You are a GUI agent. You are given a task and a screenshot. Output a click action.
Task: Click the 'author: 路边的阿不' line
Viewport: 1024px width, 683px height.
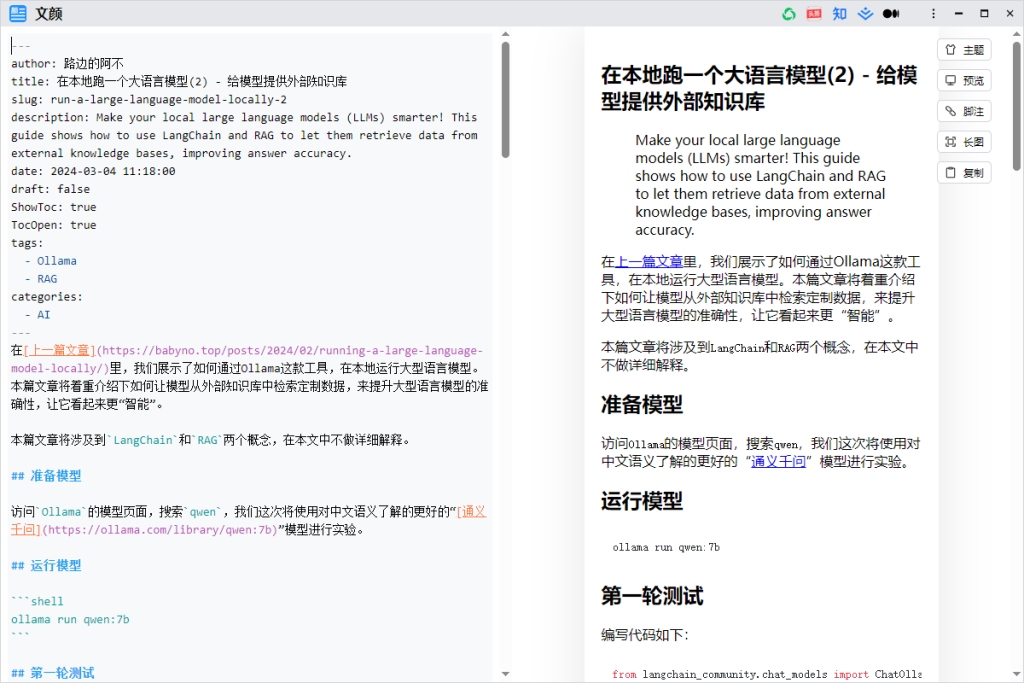(67, 63)
